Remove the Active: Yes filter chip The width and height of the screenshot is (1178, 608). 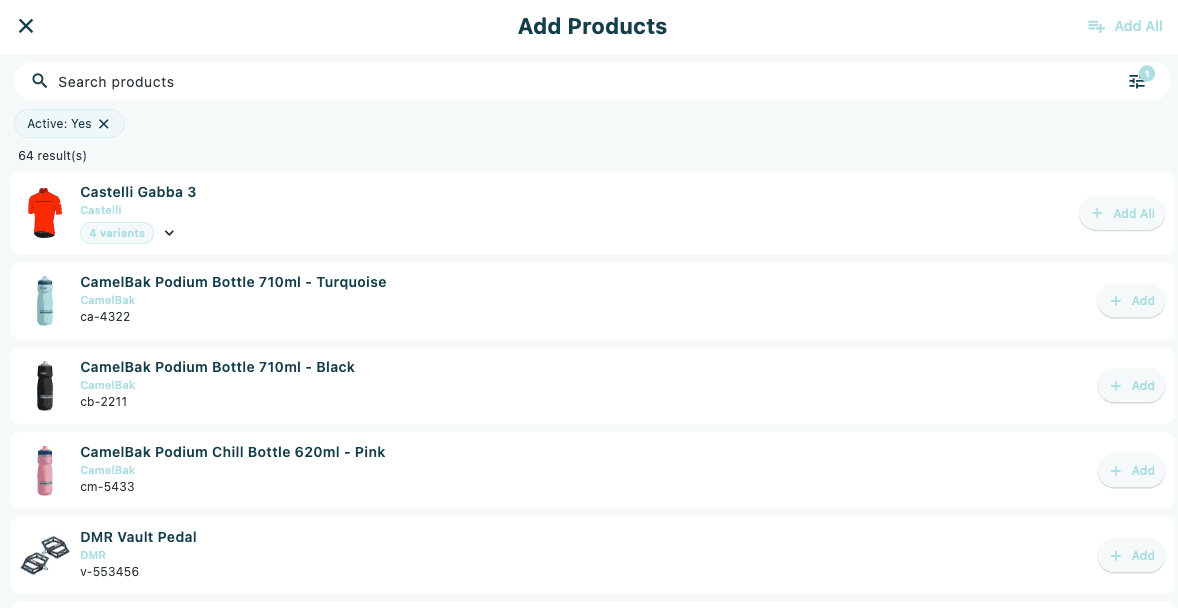coord(104,124)
